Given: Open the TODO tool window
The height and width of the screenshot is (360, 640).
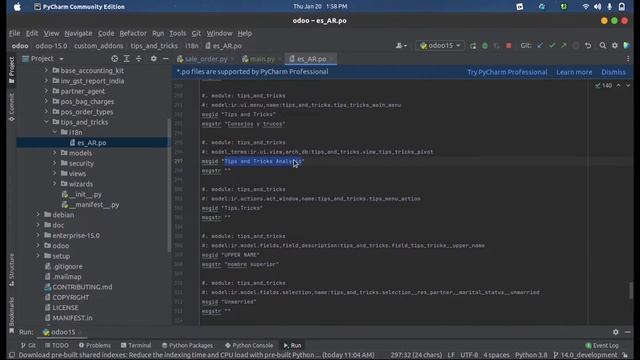Looking at the screenshot, I should click(x=57, y=345).
